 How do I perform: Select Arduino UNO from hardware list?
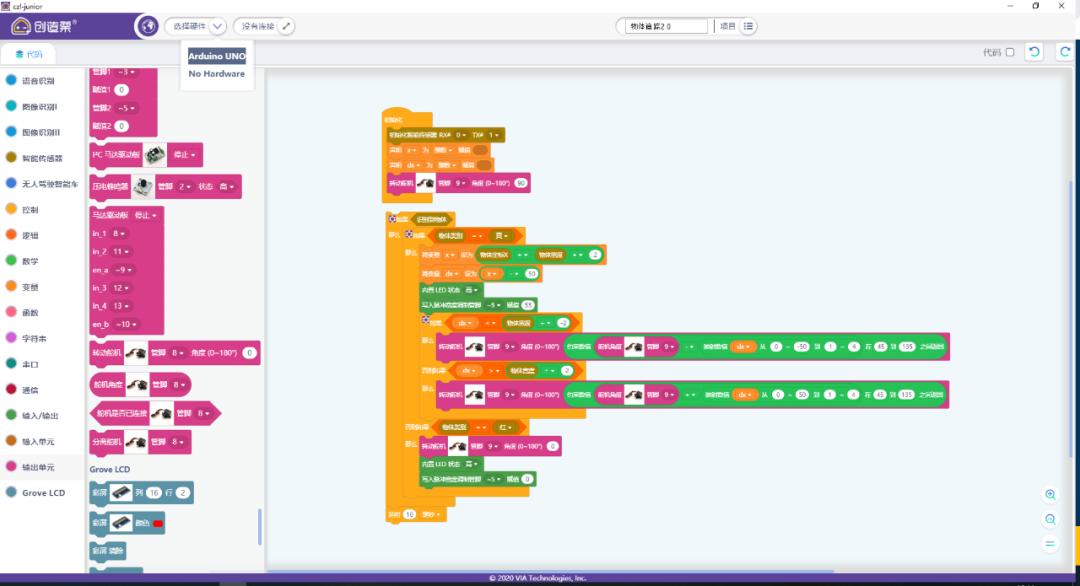217,56
